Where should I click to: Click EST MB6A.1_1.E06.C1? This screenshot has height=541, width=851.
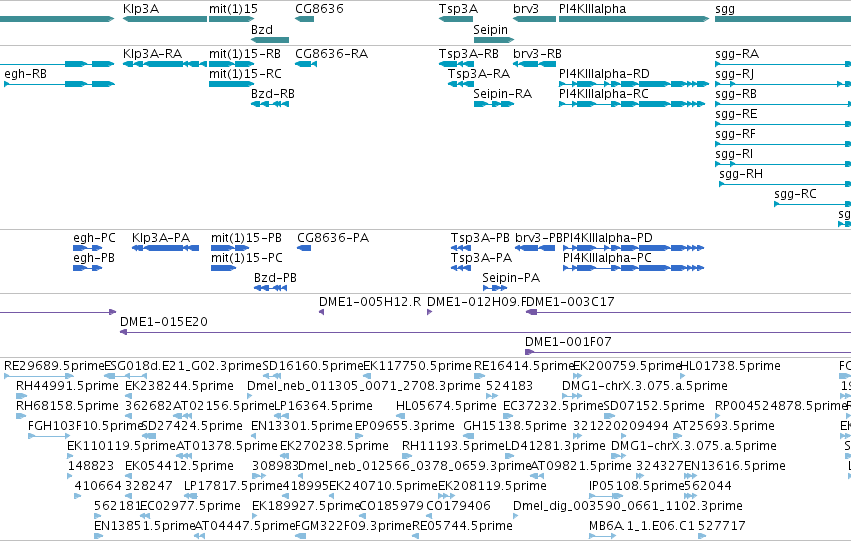pyautogui.click(x=602, y=536)
